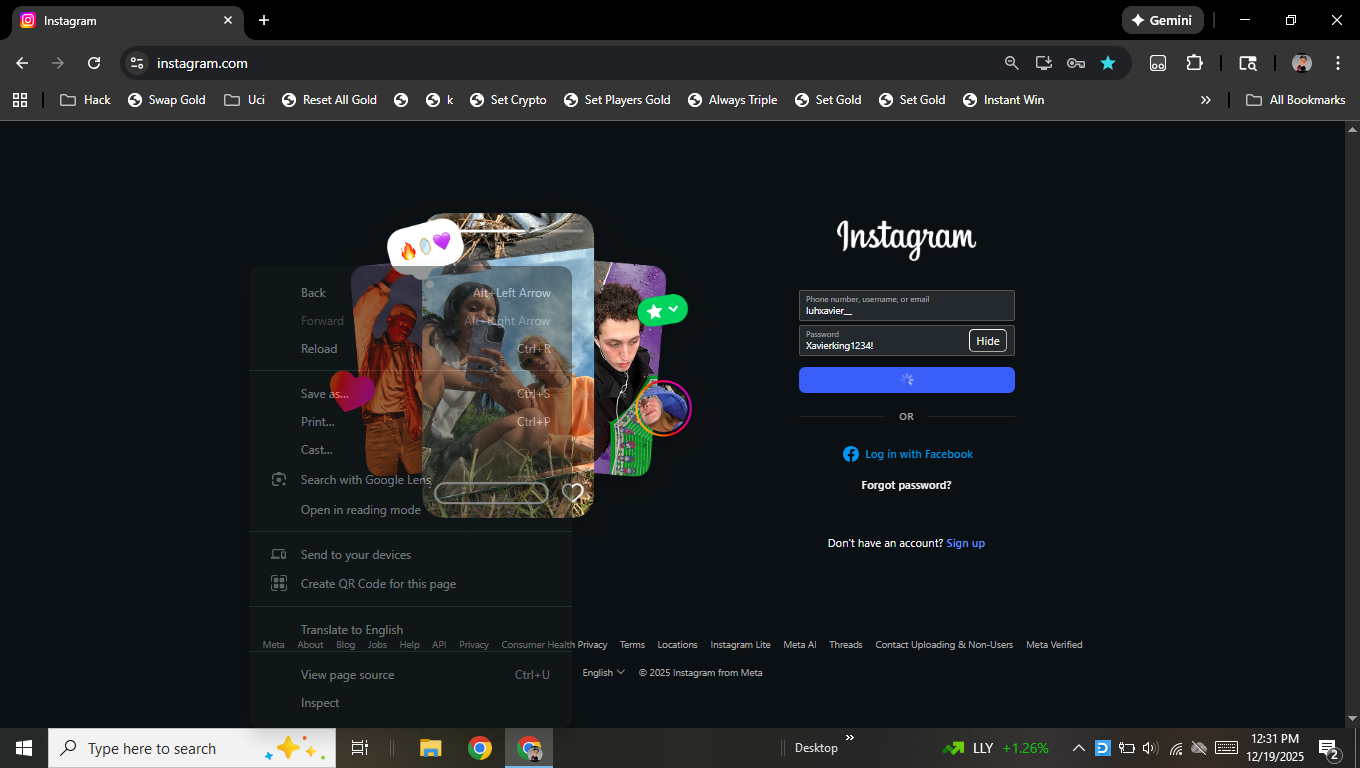Screen dimensions: 1360x768
Task: Click the install app icon in address bar
Action: point(1044,63)
